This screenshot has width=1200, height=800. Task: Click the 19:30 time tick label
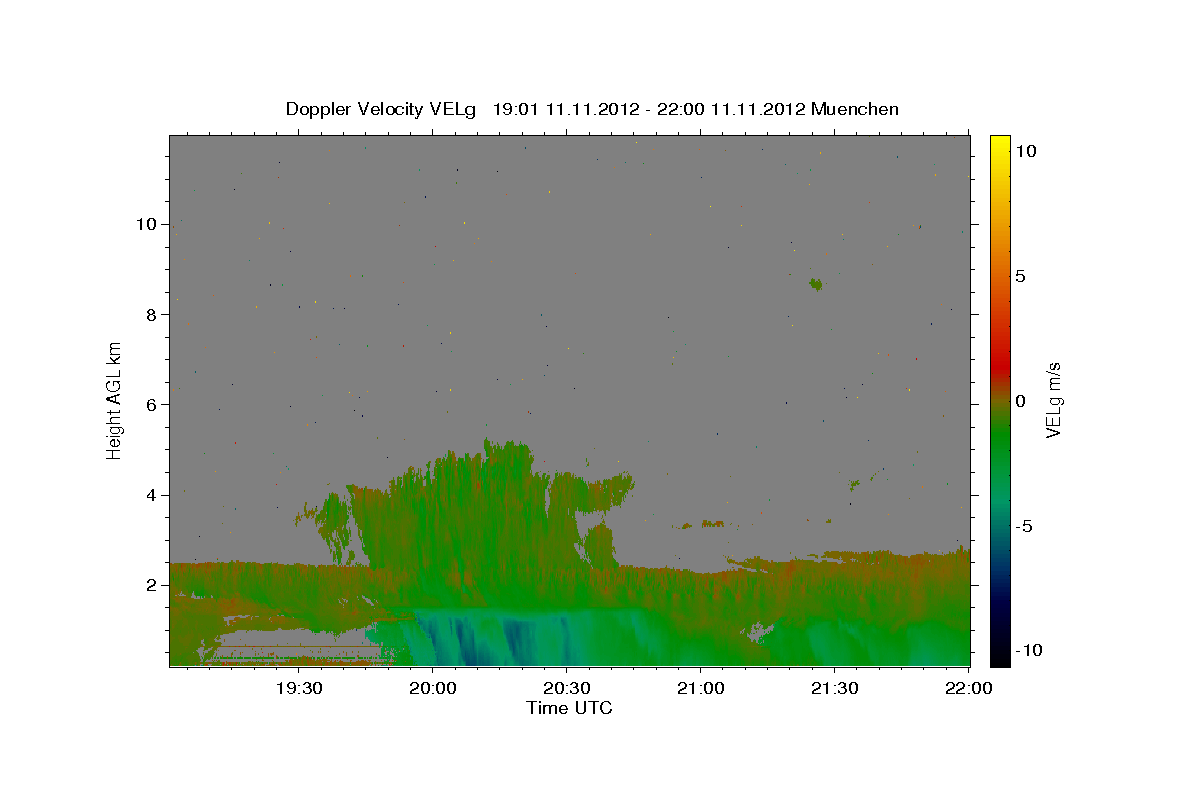(x=298, y=688)
